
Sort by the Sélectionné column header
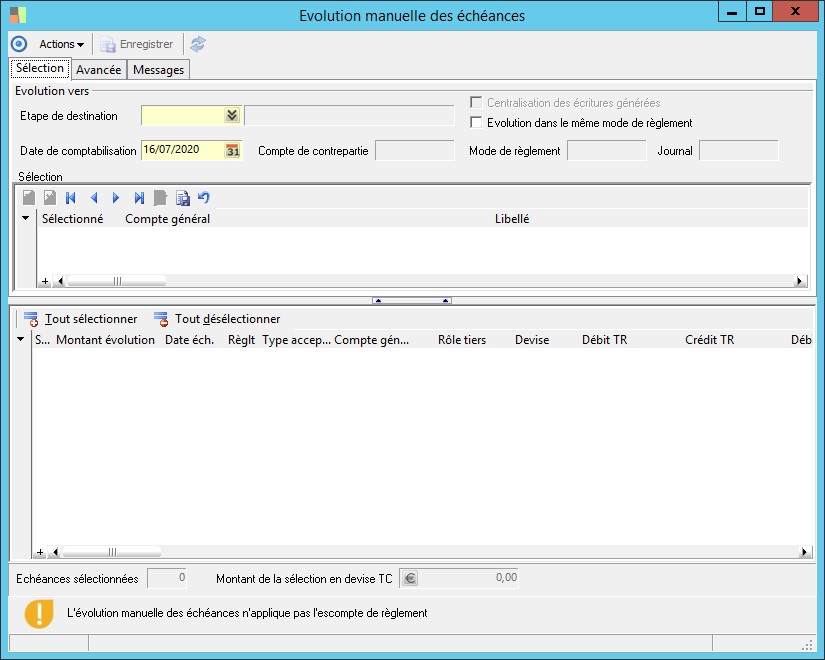73,218
